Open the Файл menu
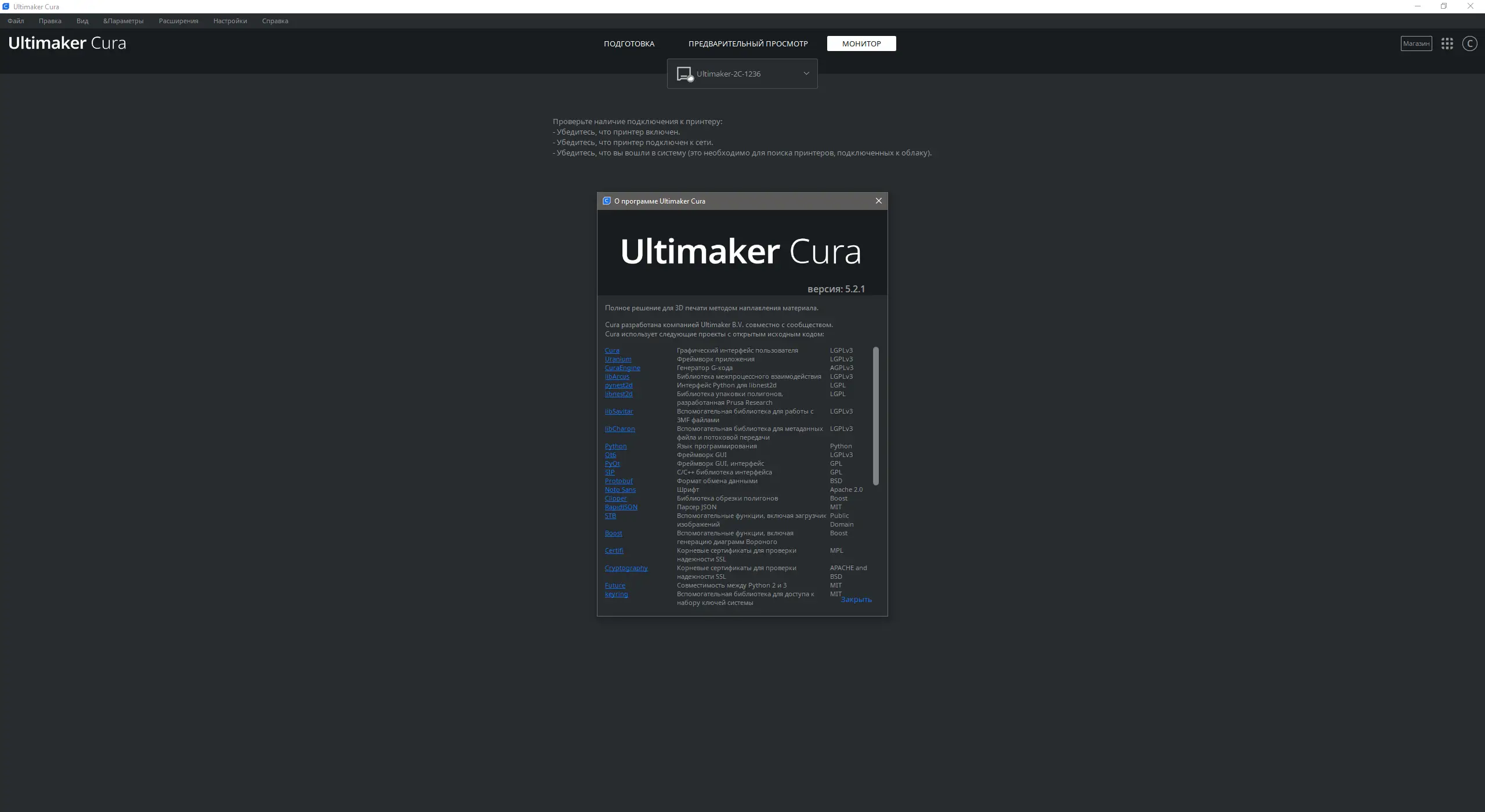 coord(16,21)
